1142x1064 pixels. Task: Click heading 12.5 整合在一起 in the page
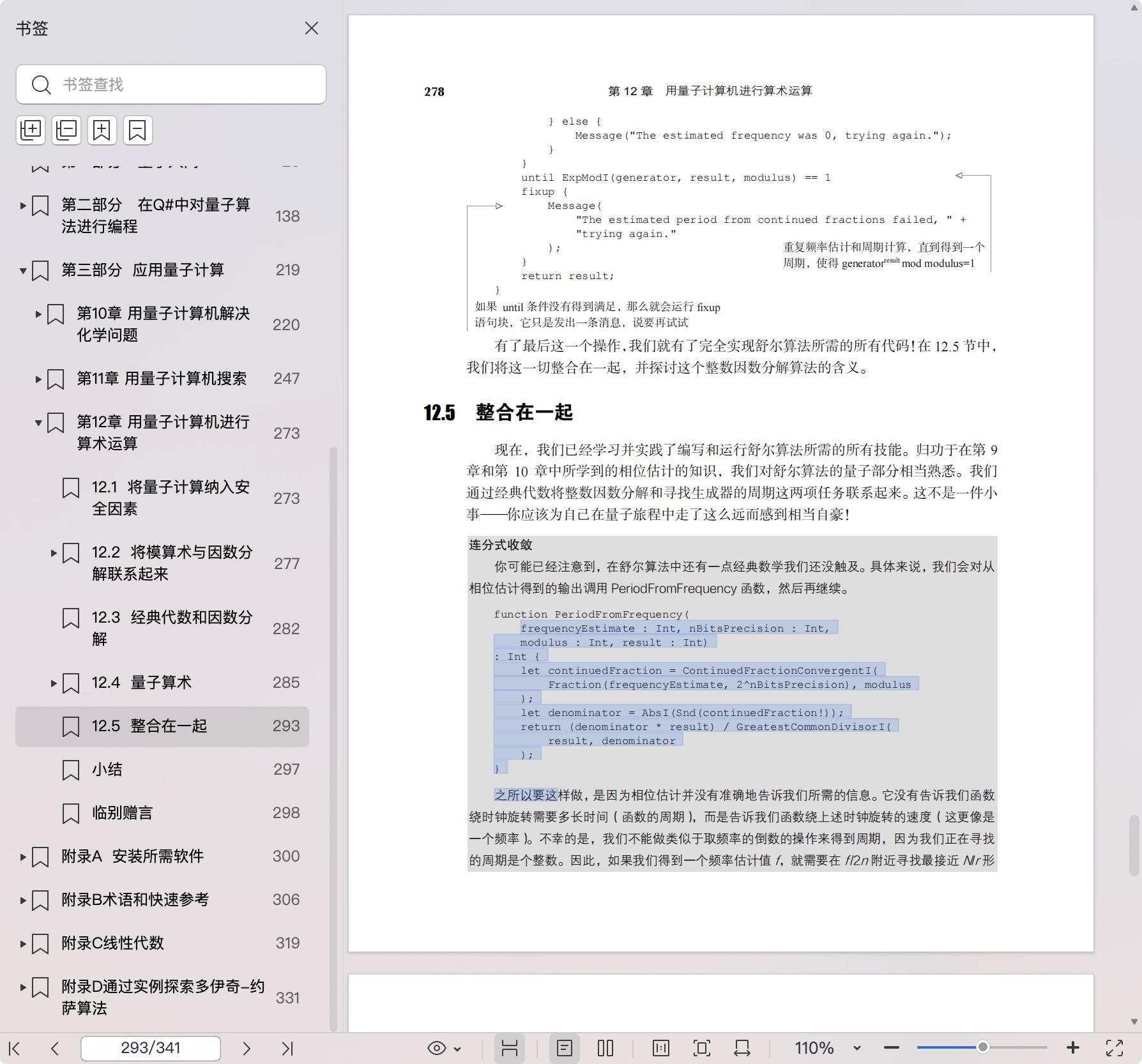pos(498,413)
